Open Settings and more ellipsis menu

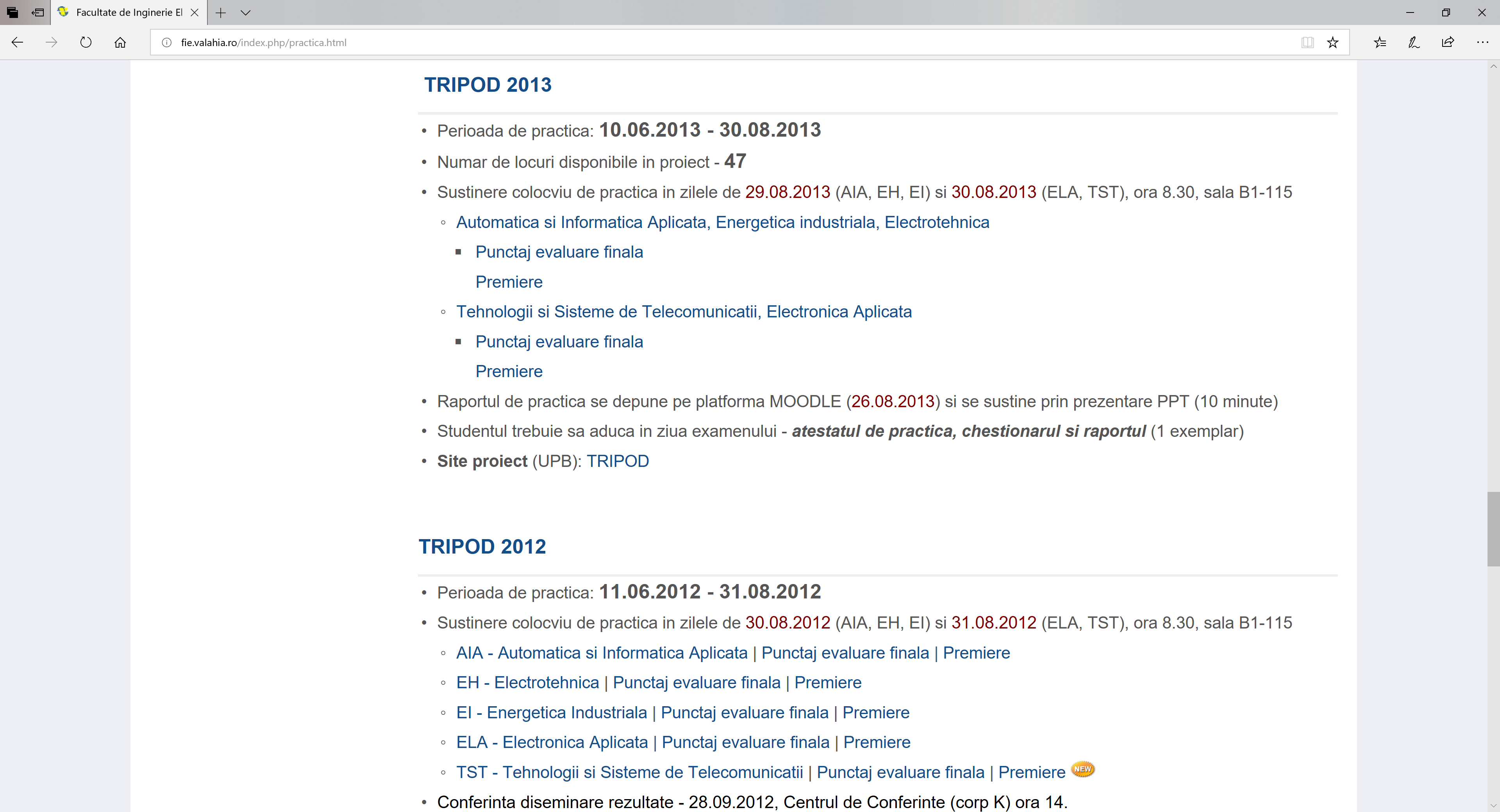(x=1482, y=42)
